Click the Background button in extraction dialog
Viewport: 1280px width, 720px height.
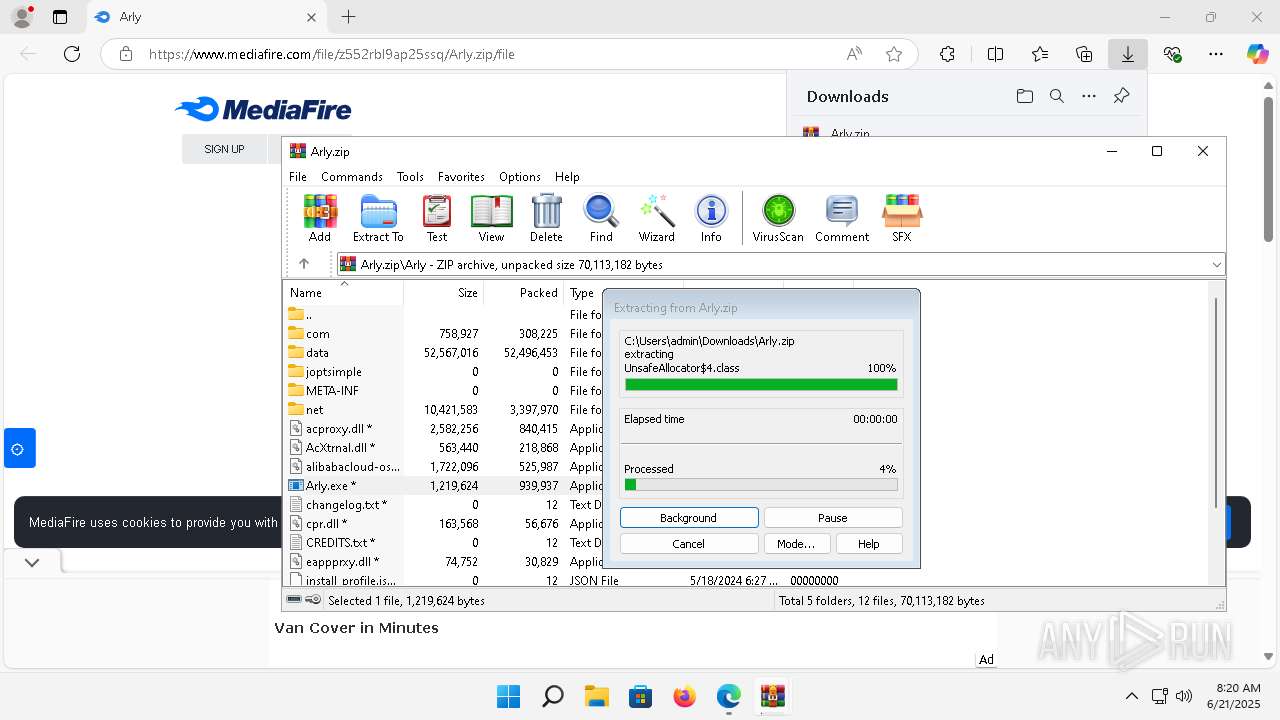[689, 518]
